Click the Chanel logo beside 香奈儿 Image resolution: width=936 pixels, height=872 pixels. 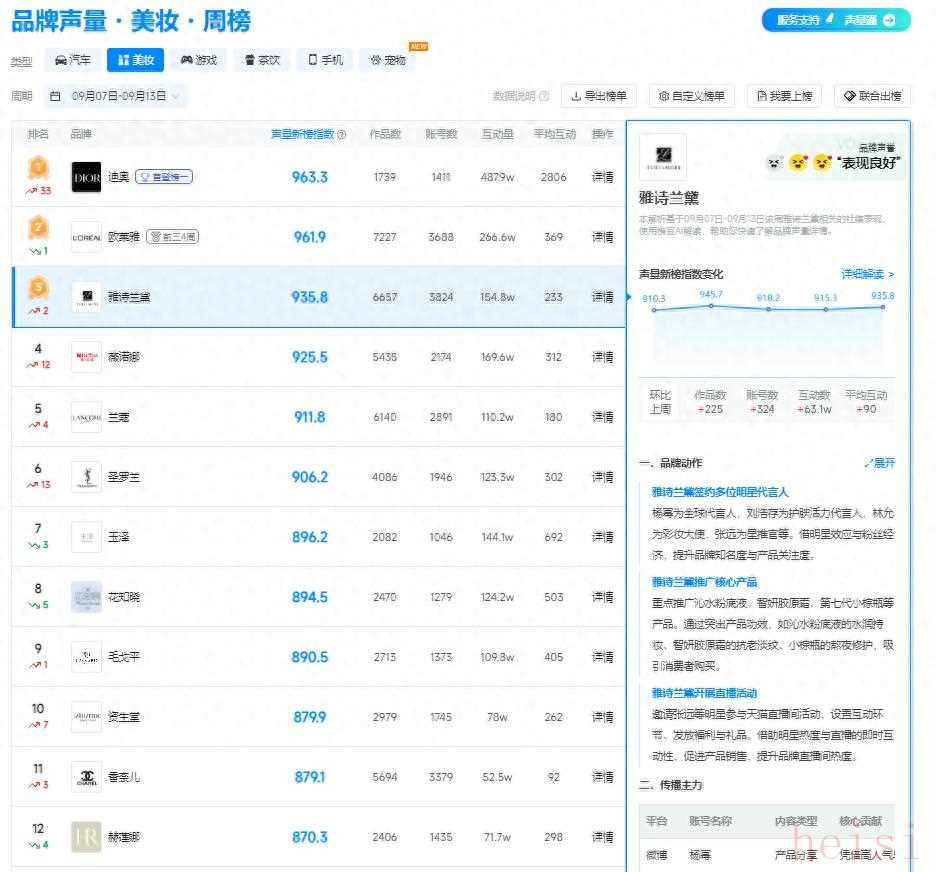pyautogui.click(x=86, y=777)
